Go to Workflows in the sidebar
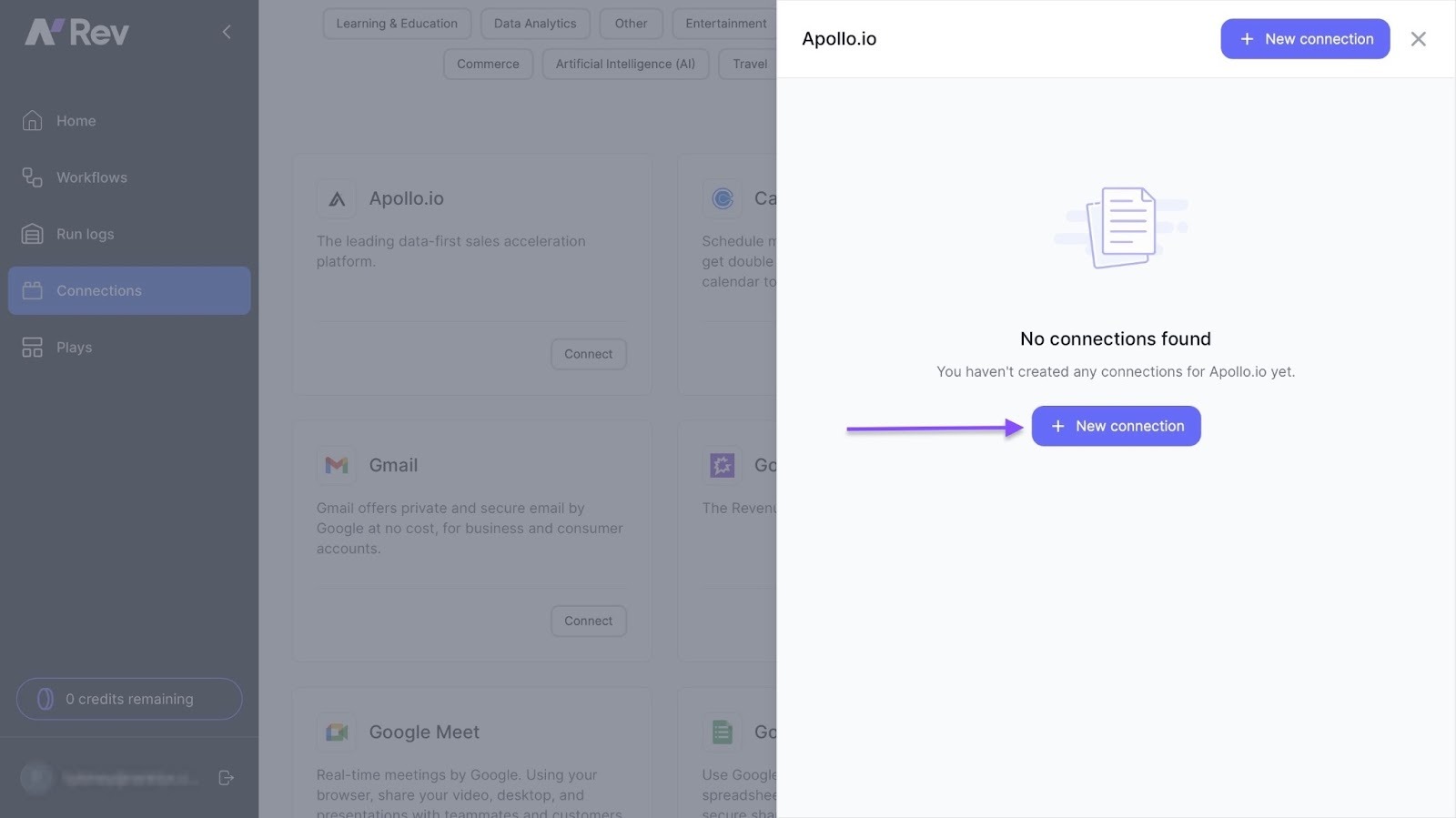The height and width of the screenshot is (818, 1456). (129, 177)
